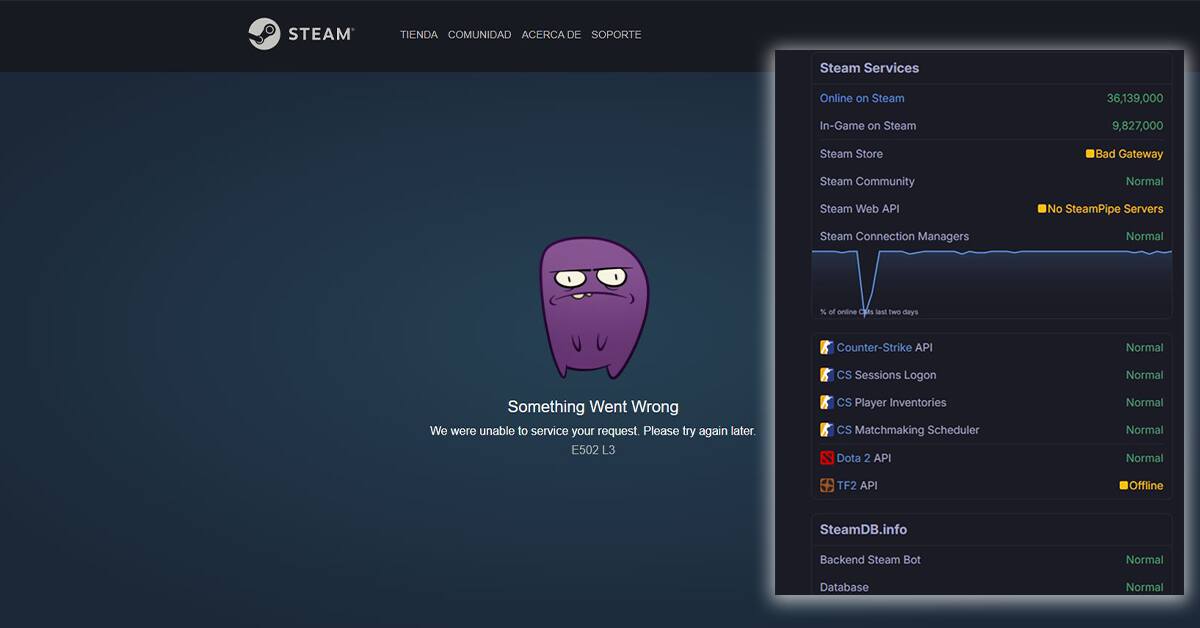The image size is (1200, 628).
Task: Click the CS icon beside Sessions Logon
Action: (x=827, y=375)
